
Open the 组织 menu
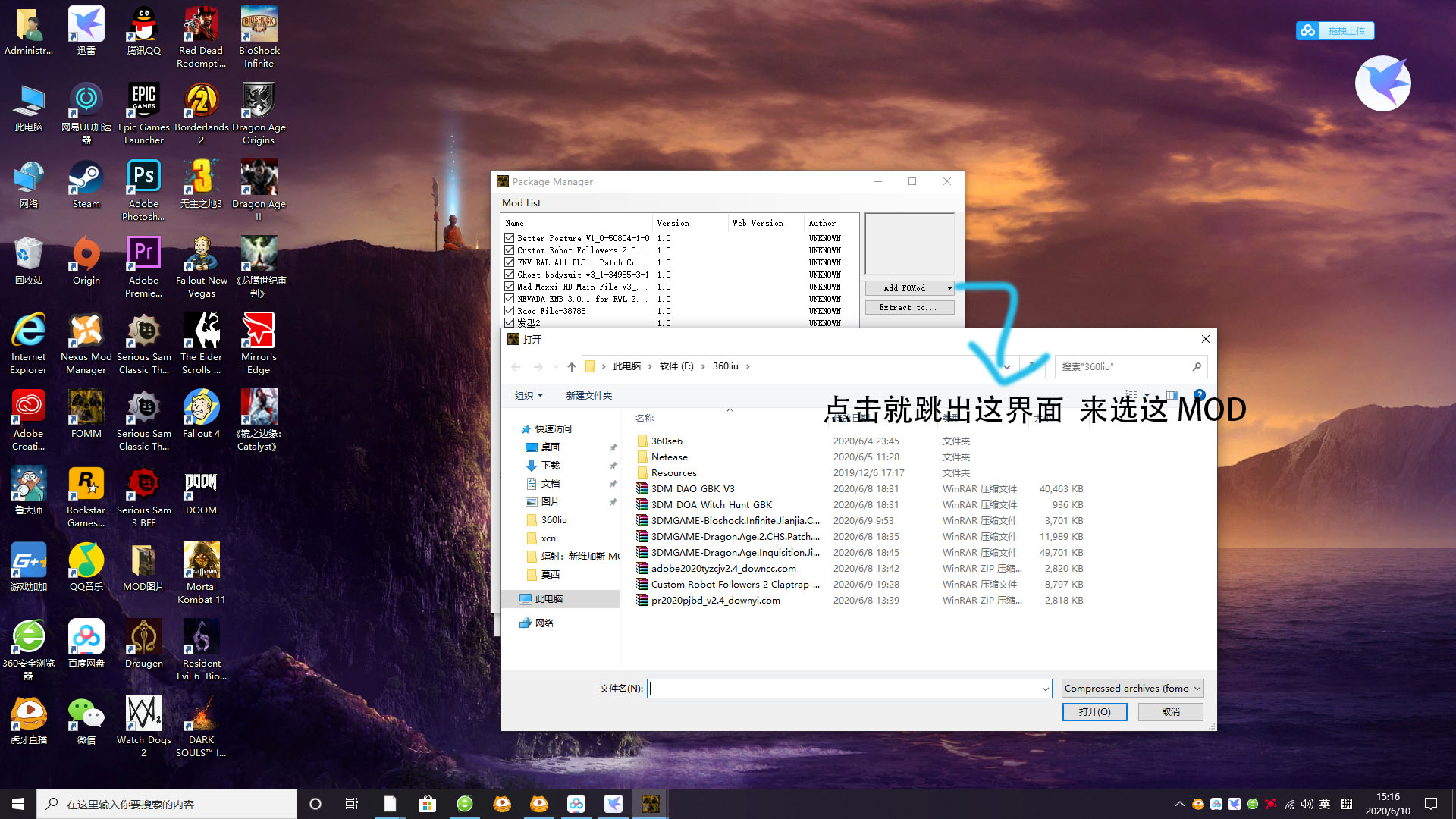(x=529, y=396)
